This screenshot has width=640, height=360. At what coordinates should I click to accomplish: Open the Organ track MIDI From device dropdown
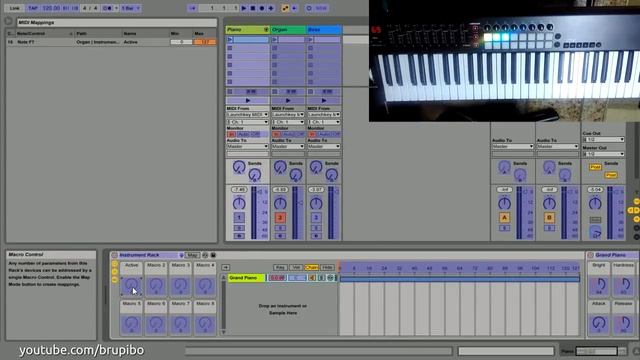pos(288,115)
